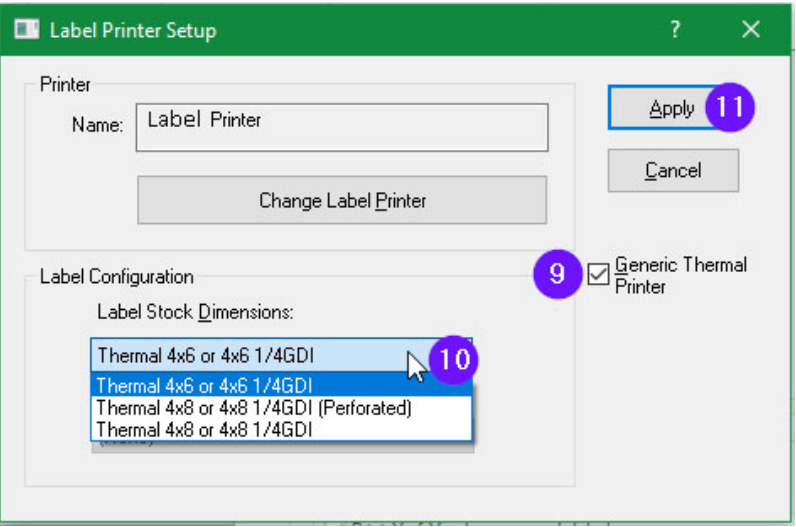Close the Label Printer Setup window
The height and width of the screenshot is (527, 796).
click(x=751, y=29)
